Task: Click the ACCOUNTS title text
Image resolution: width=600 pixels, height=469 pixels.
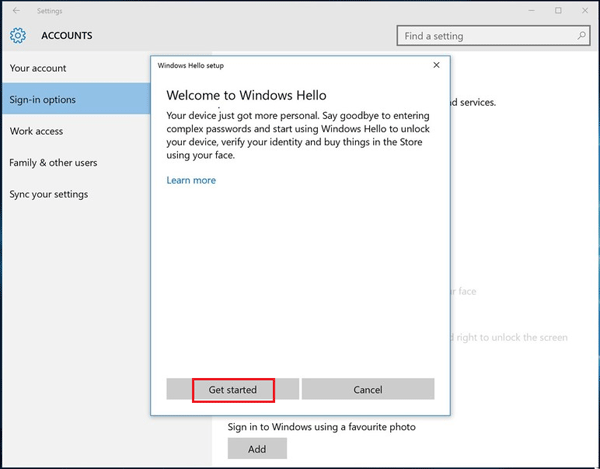Action: 67,36
